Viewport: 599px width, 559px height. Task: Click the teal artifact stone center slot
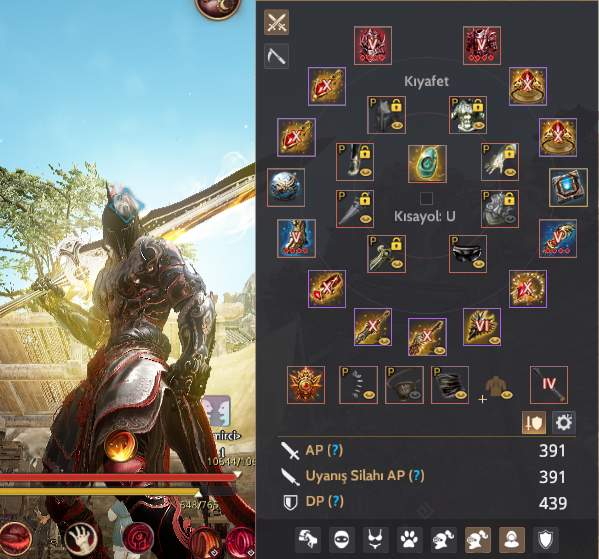(x=427, y=164)
